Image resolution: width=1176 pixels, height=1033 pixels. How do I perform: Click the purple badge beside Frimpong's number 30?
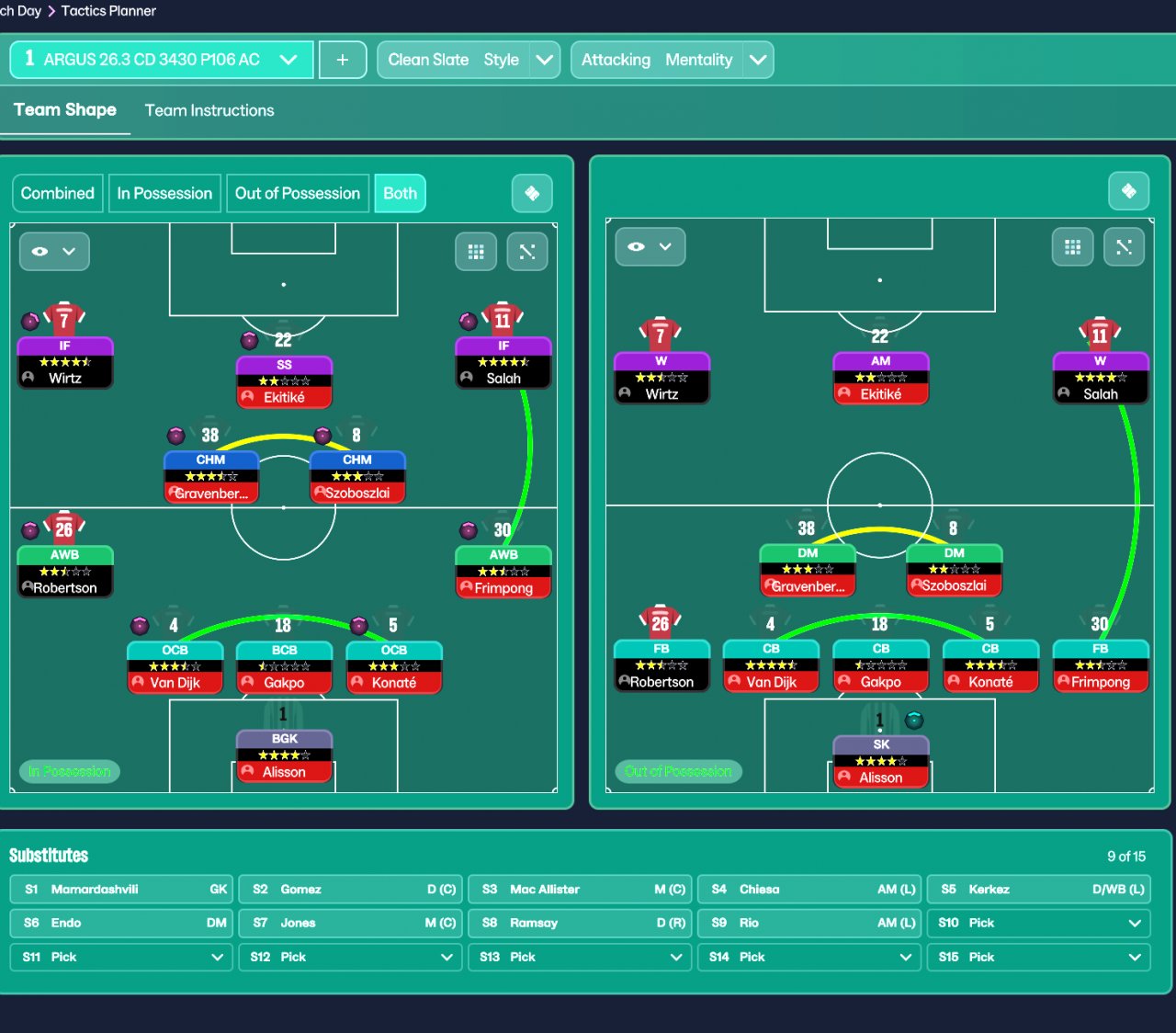tap(469, 530)
